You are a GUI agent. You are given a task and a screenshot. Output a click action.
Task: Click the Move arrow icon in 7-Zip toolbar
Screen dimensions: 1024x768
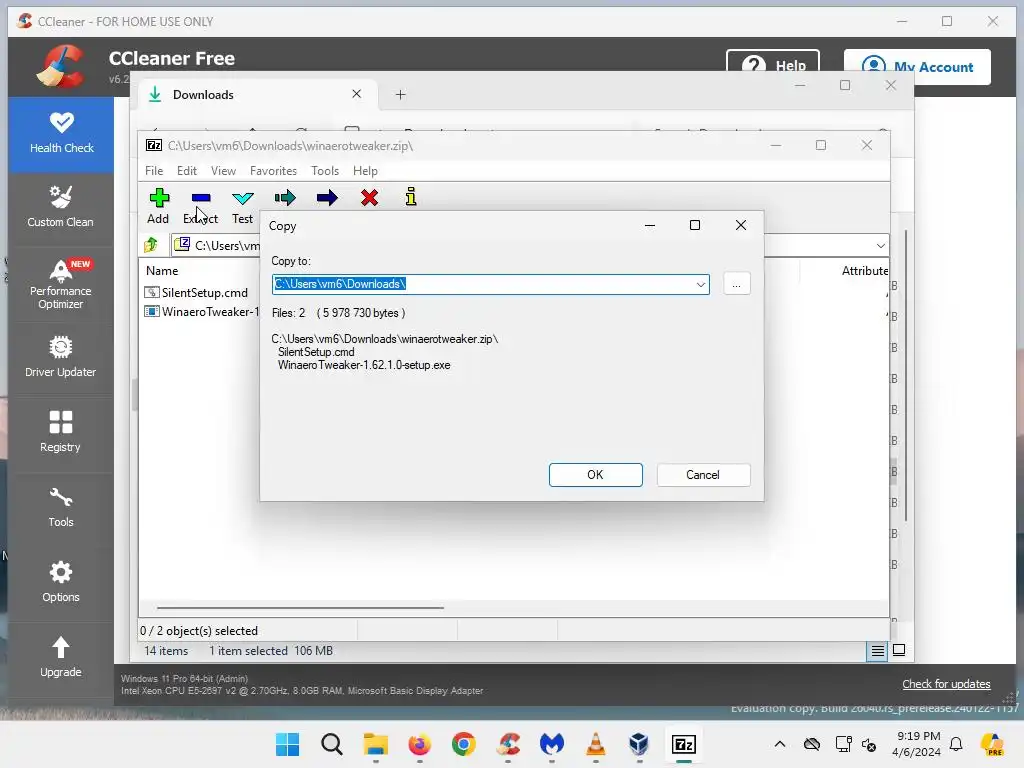pyautogui.click(x=327, y=198)
